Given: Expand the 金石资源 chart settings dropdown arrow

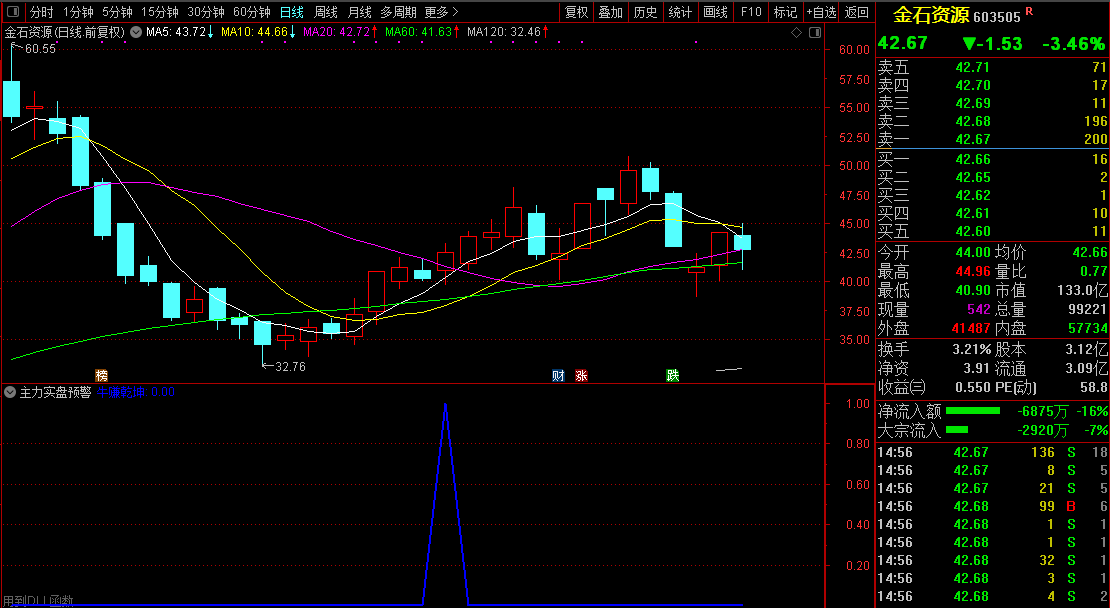Looking at the screenshot, I should (135, 32).
